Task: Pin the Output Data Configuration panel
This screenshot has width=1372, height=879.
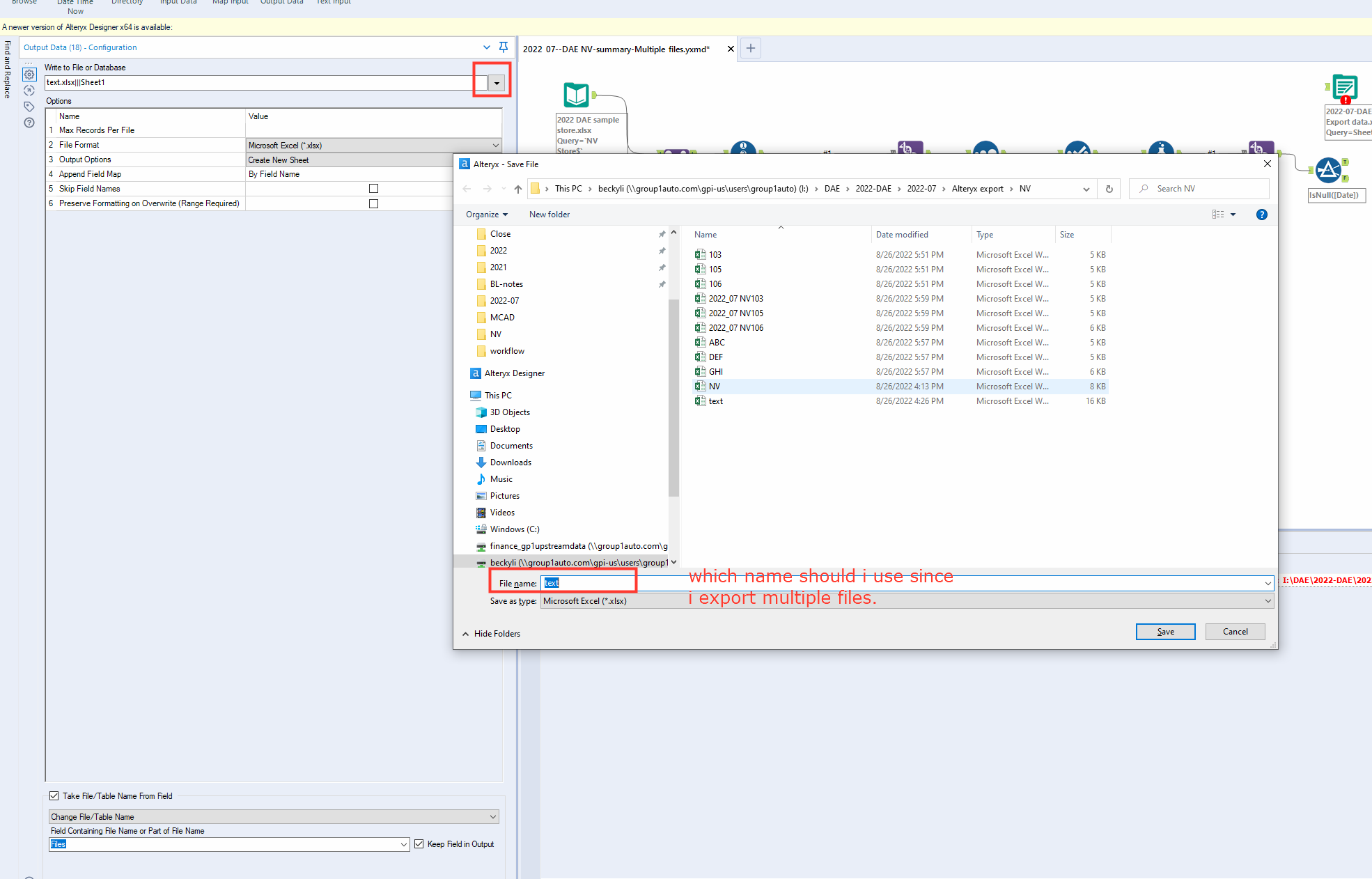Action: click(504, 47)
